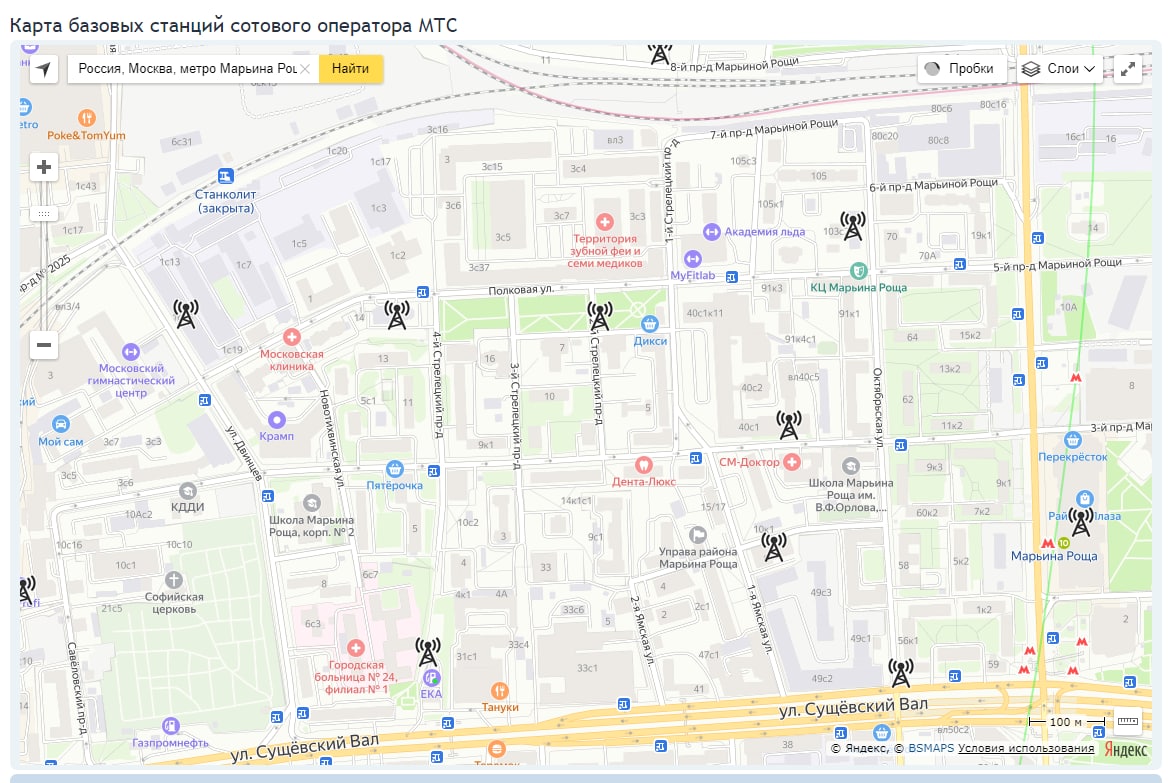Click the geolocation arrow button
Screen dimensions: 1169x783
pyautogui.click(x=44, y=69)
